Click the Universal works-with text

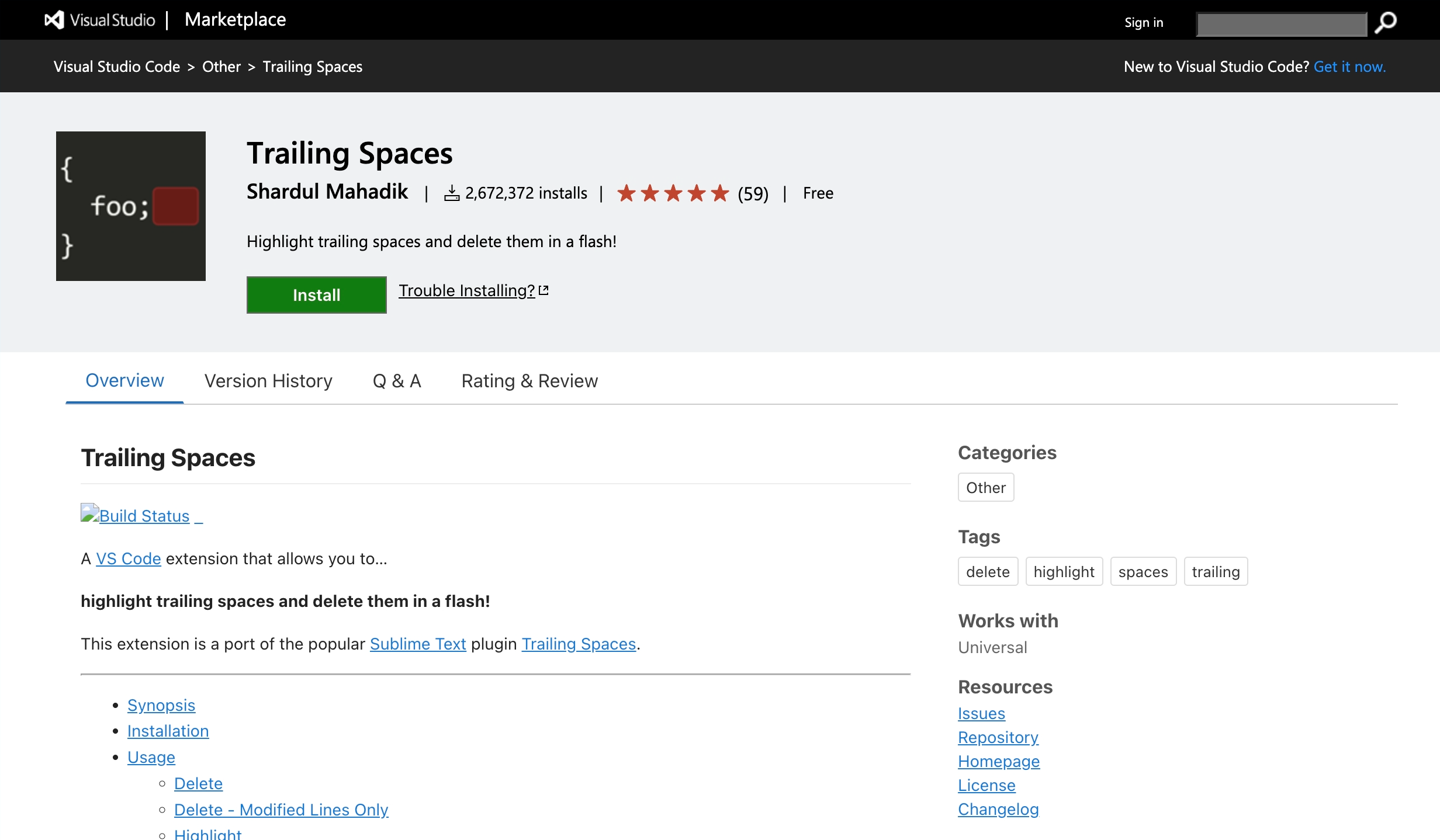pyautogui.click(x=992, y=647)
